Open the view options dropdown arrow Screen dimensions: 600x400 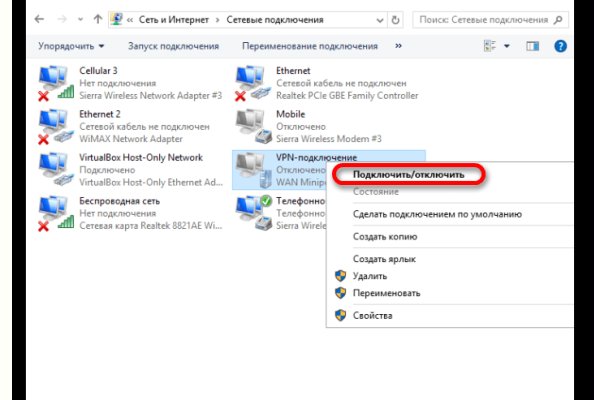point(506,46)
